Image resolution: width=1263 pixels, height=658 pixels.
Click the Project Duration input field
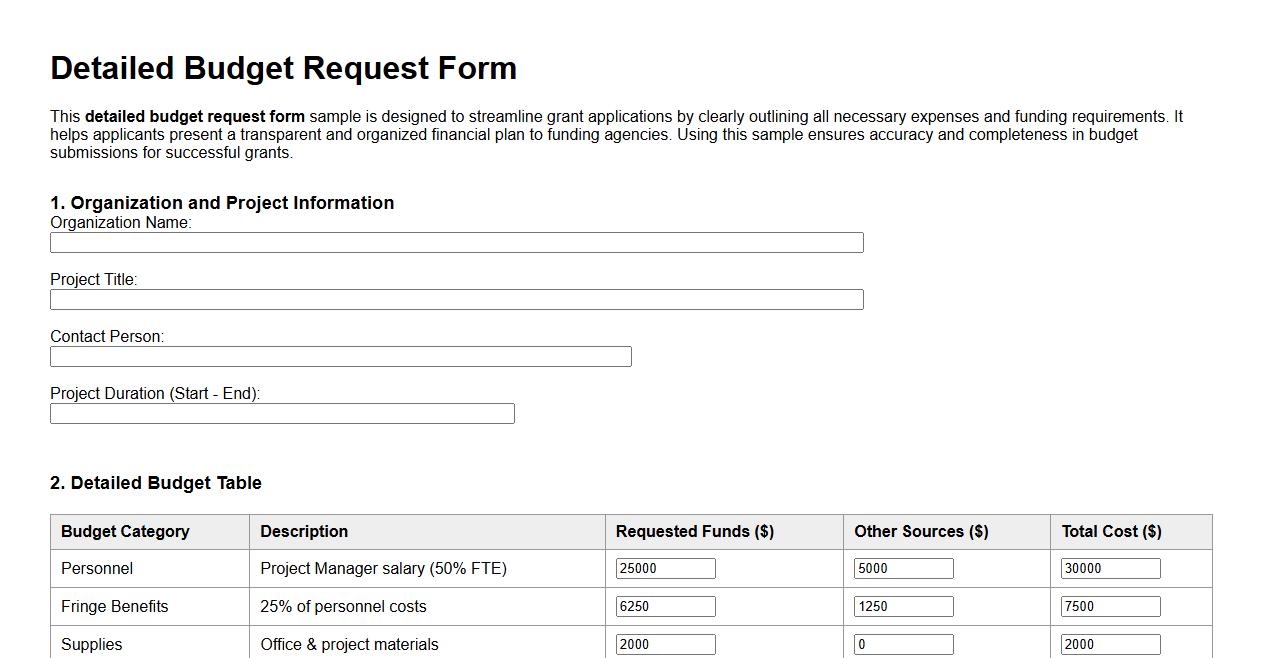pyautogui.click(x=282, y=413)
